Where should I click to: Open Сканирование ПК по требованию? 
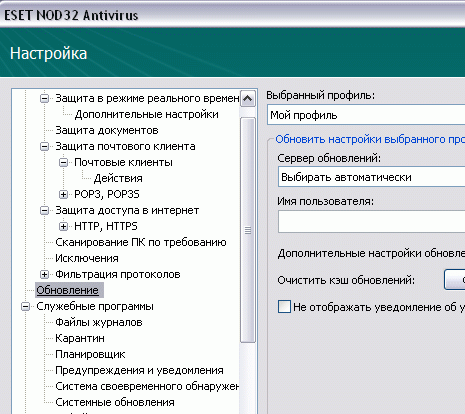[141, 242]
